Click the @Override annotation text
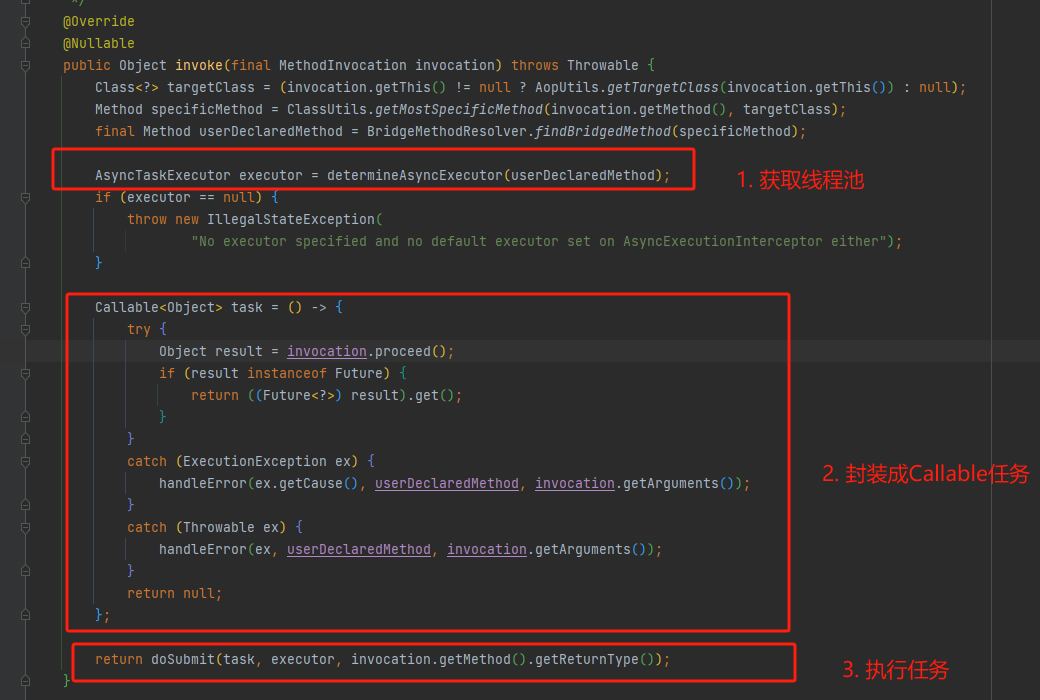Screen dimensions: 1040x700 click(99, 22)
